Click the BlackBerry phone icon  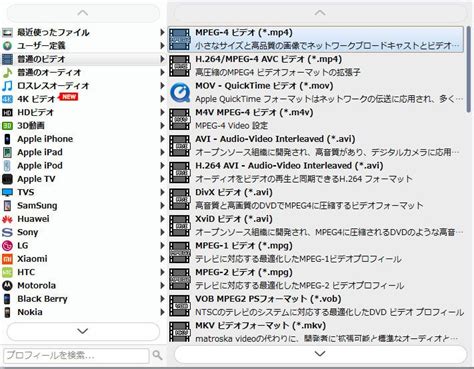point(7,299)
